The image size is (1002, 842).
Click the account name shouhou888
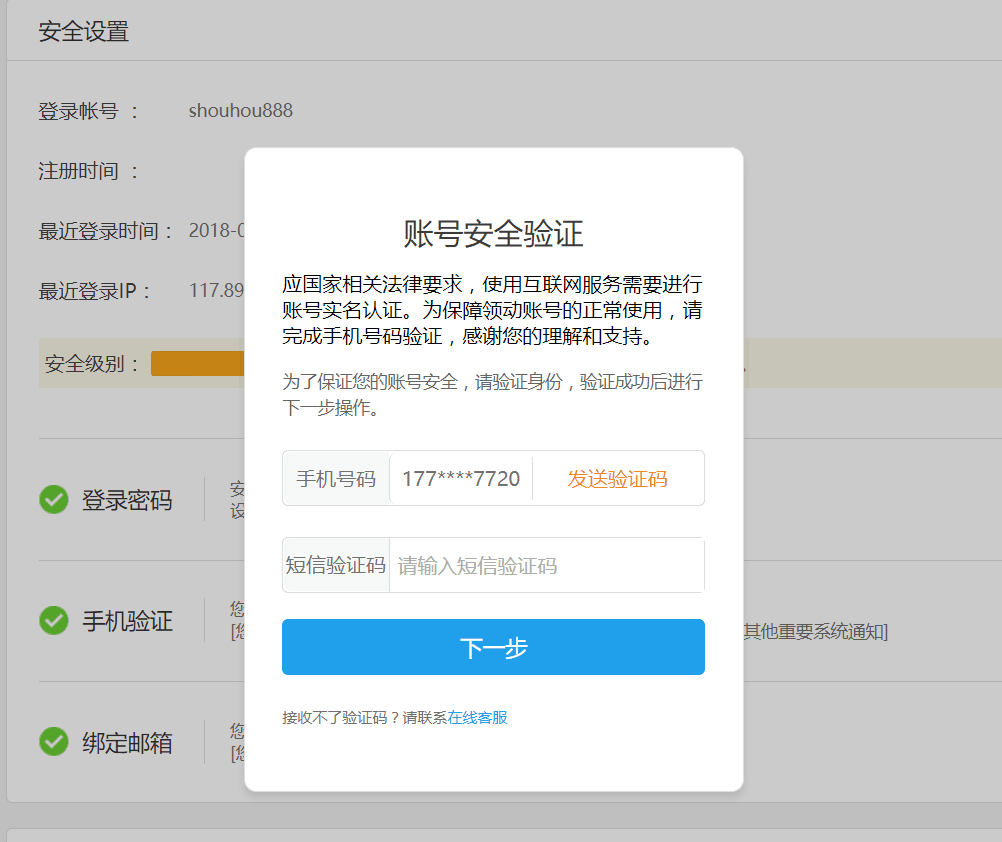click(x=240, y=110)
